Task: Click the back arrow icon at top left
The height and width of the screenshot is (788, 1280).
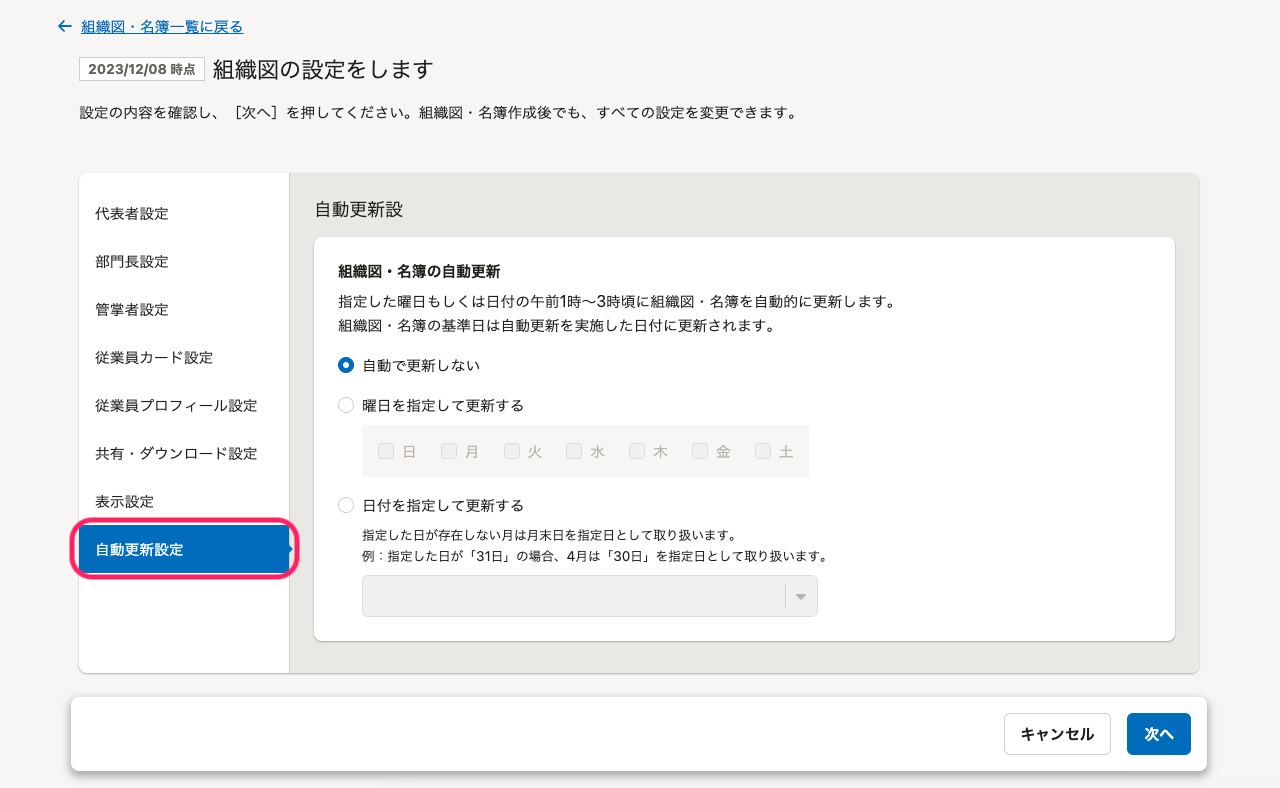Action: (x=65, y=27)
